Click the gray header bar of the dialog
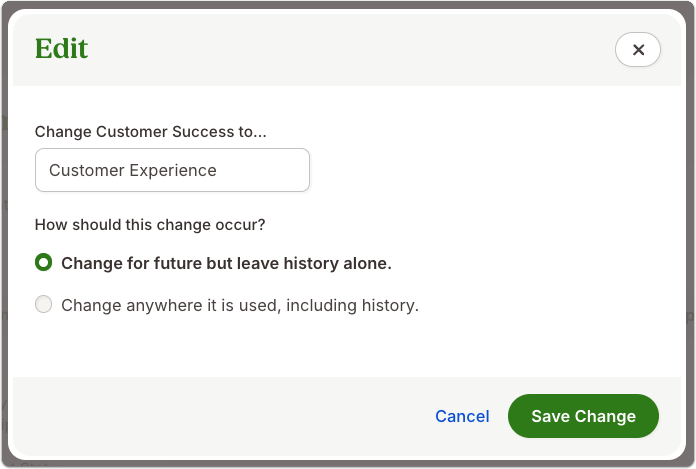696x469 pixels. pyautogui.click(x=346, y=50)
